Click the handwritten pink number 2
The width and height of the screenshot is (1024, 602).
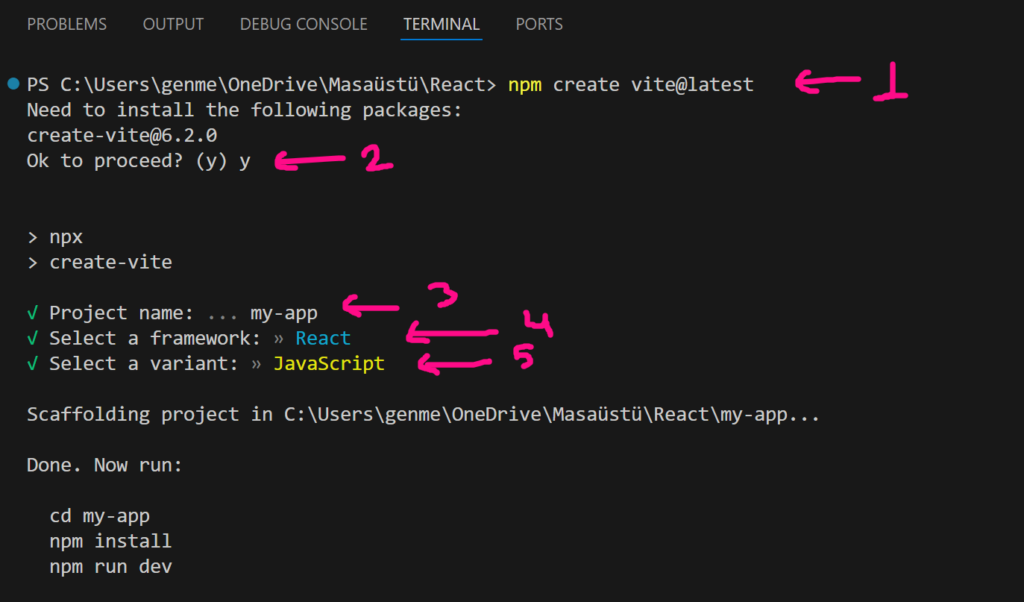(x=376, y=159)
